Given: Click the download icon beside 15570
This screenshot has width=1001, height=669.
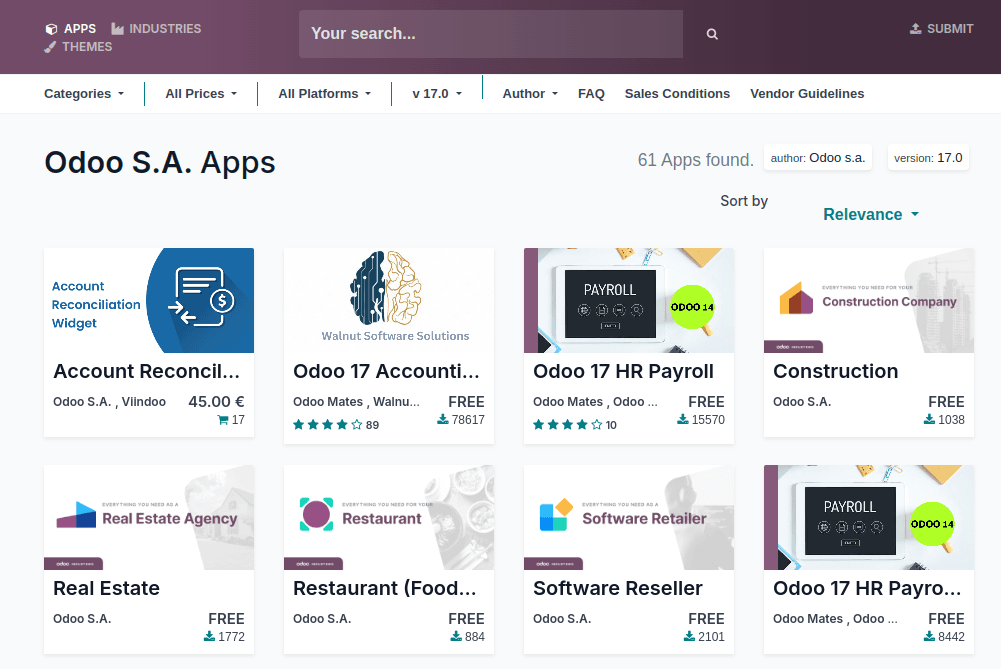Looking at the screenshot, I should pyautogui.click(x=682, y=419).
